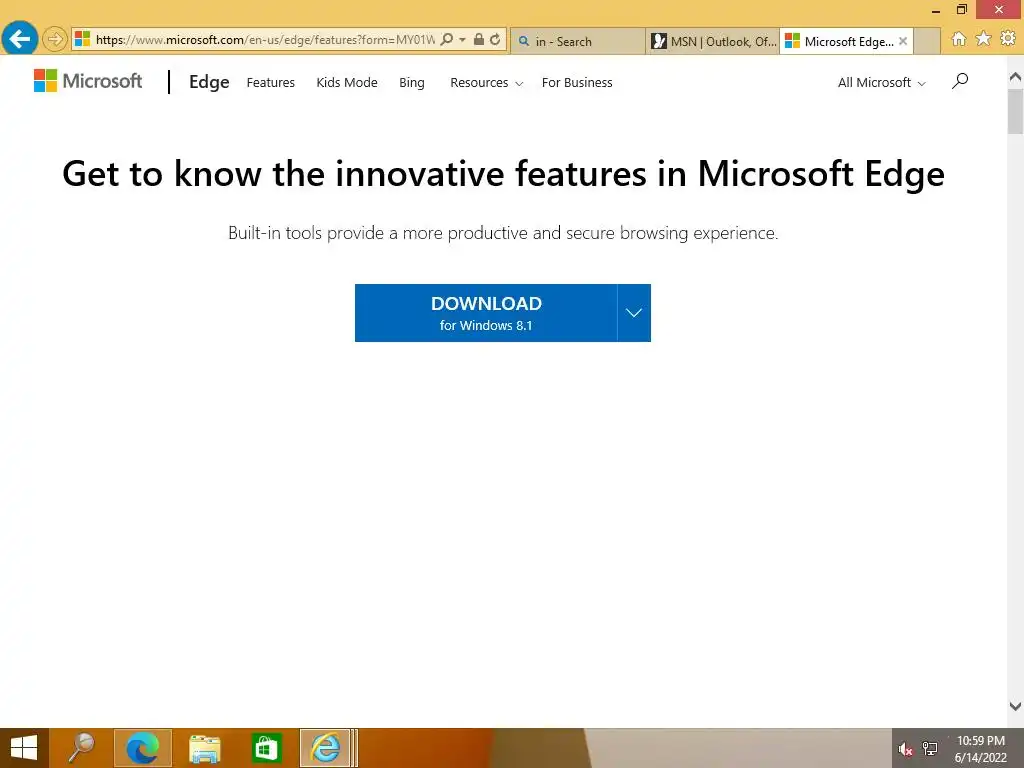Image resolution: width=1024 pixels, height=768 pixels.
Task: Click the Home icon in browser toolbar
Action: pos(958,39)
